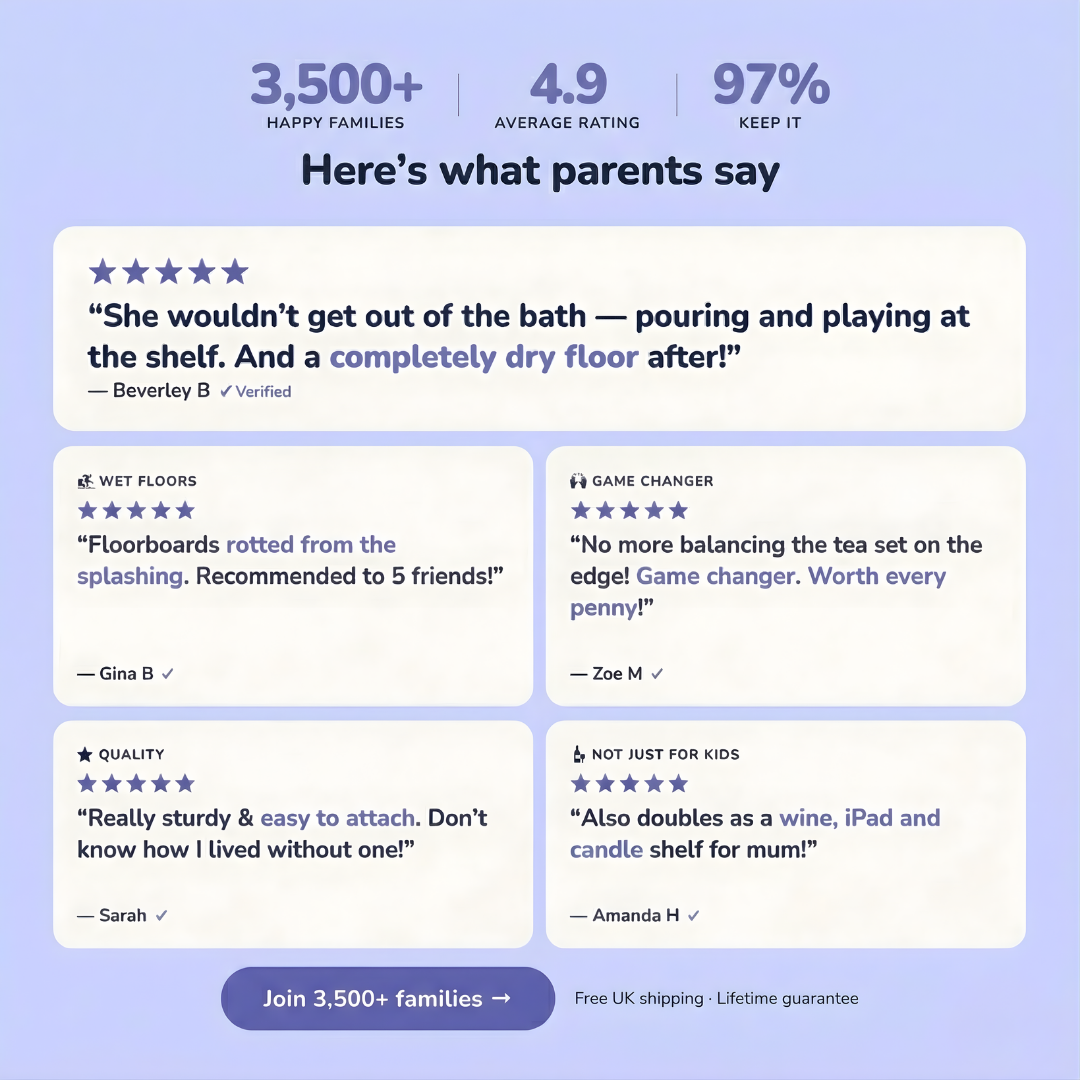Click the 97% Keep It stat
1080x1080 pixels.
[x=770, y=97]
